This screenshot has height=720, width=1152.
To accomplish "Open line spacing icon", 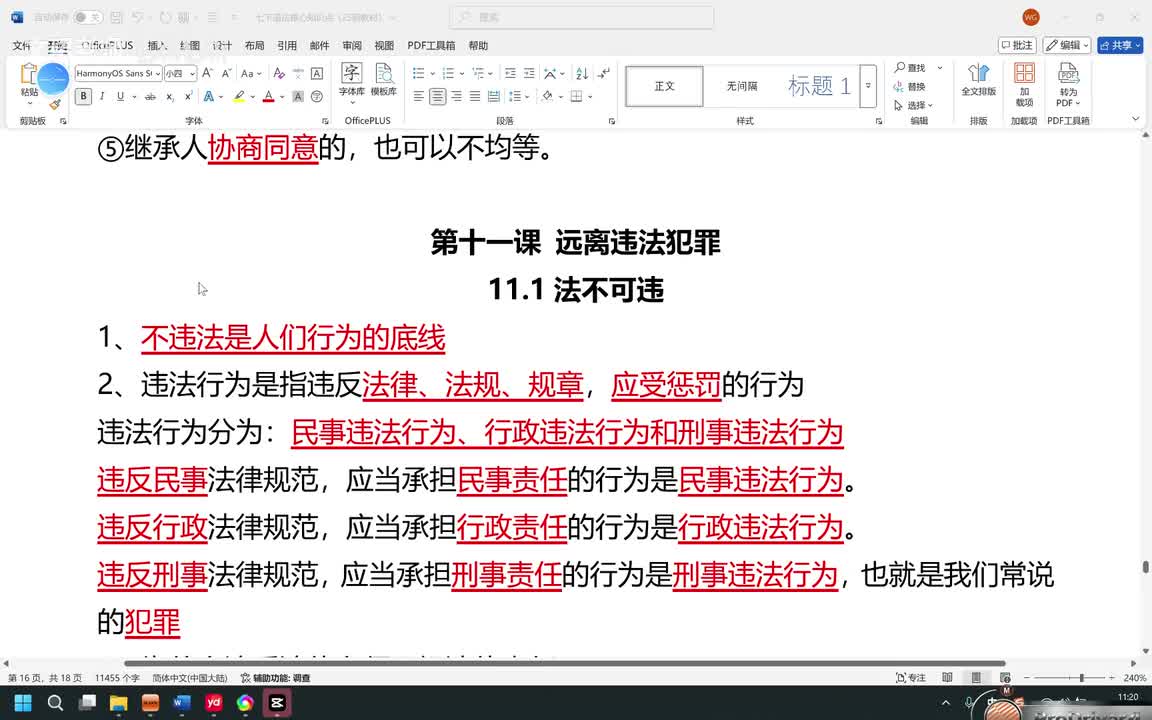I will (515, 96).
